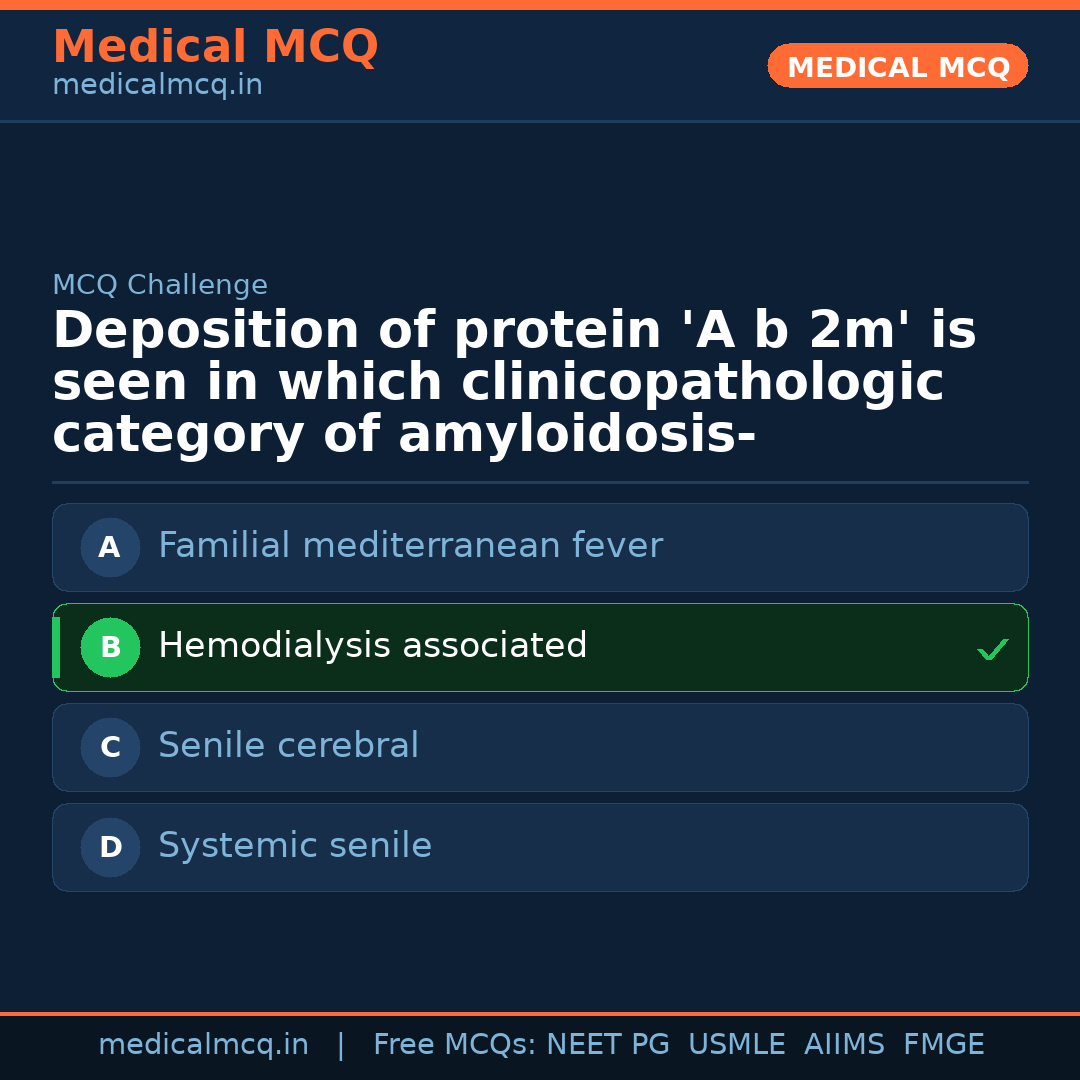Click USMLE in the footer
Viewport: 1080px width, 1080px height.
coord(736,1045)
